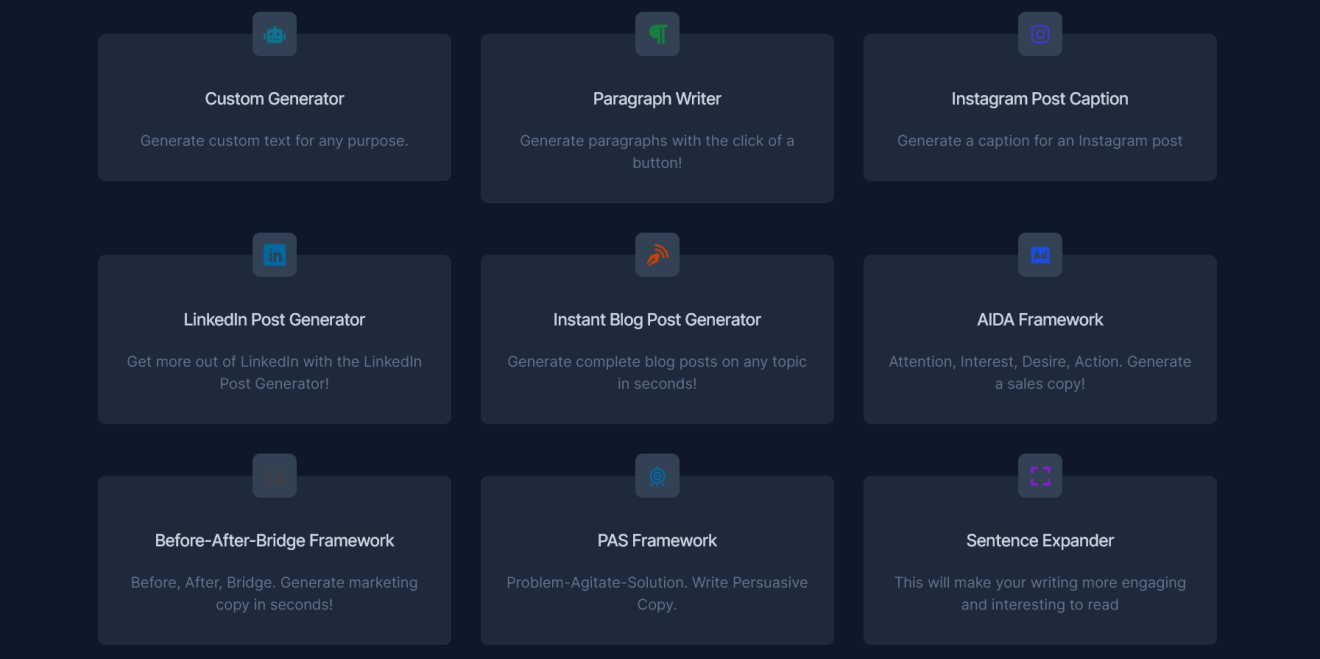Image resolution: width=1320 pixels, height=659 pixels.
Task: Select the LinkedIn Post Generator icon
Action: click(274, 254)
